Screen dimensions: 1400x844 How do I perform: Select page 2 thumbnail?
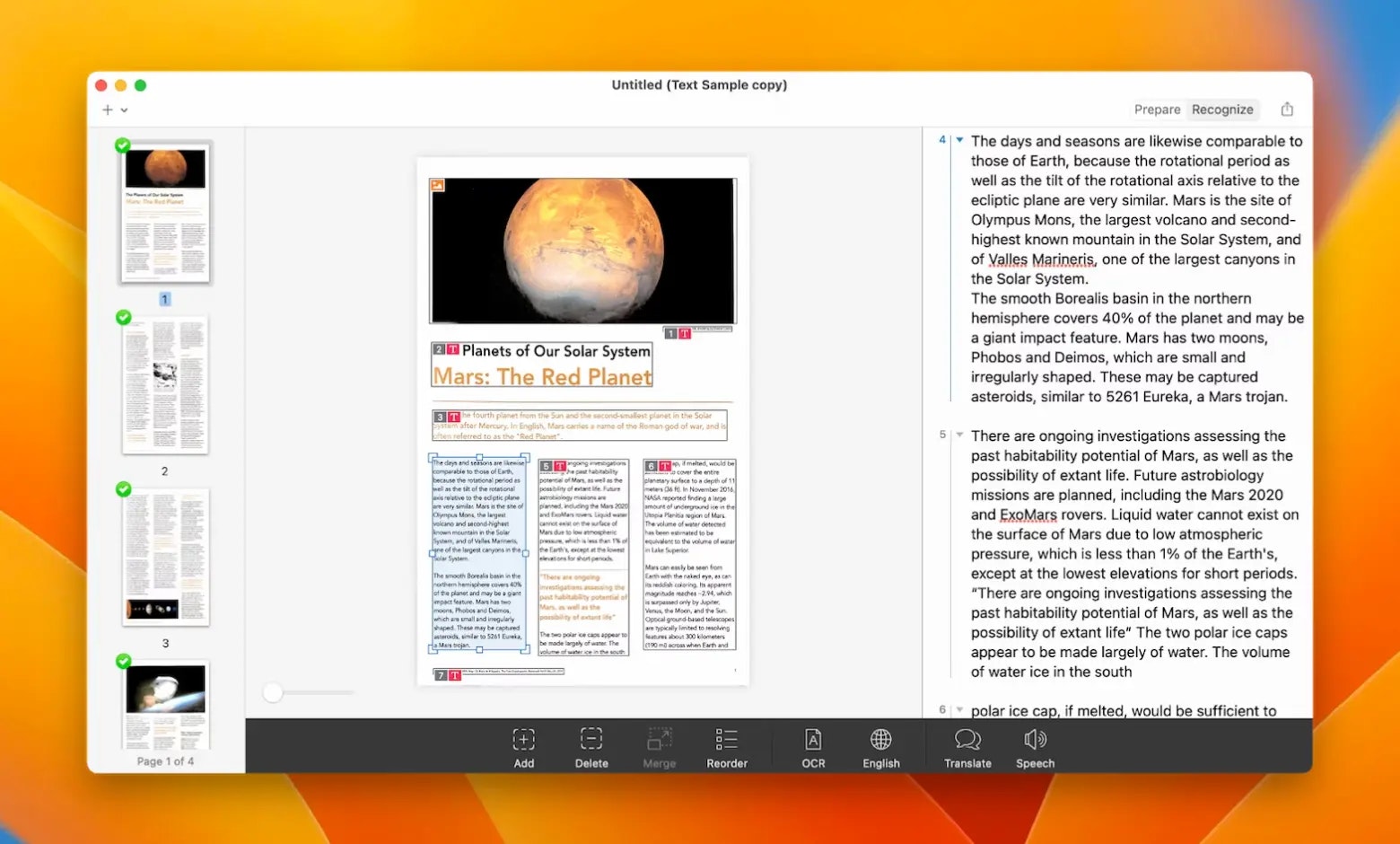165,385
